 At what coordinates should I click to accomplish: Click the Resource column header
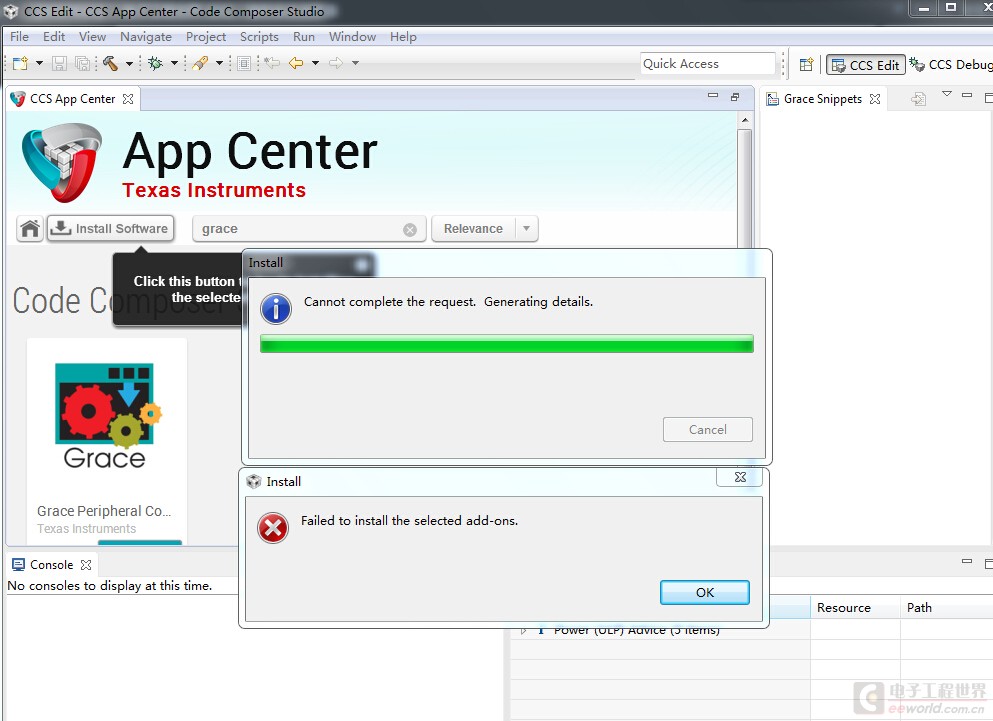[x=855, y=608]
